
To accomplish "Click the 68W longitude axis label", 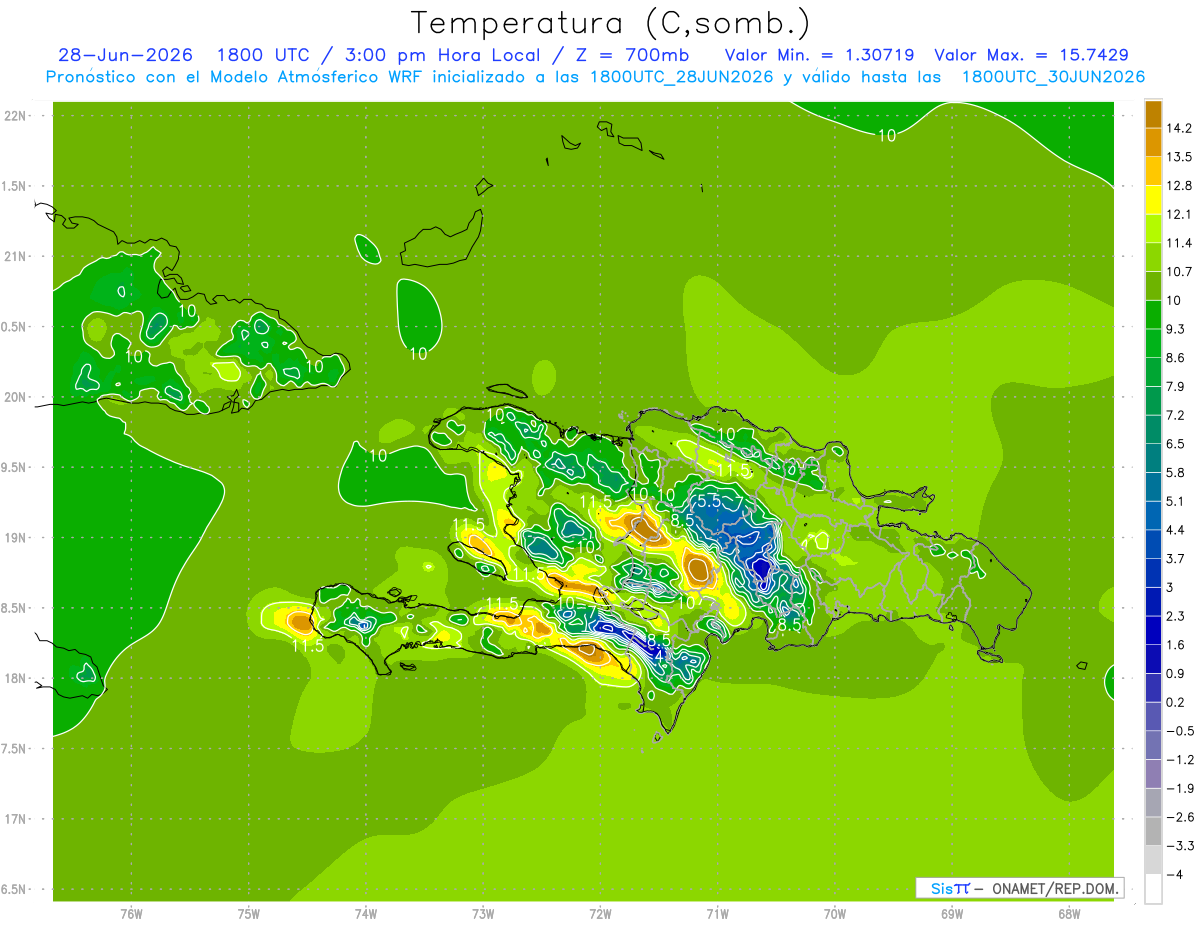I will coord(1069,913).
